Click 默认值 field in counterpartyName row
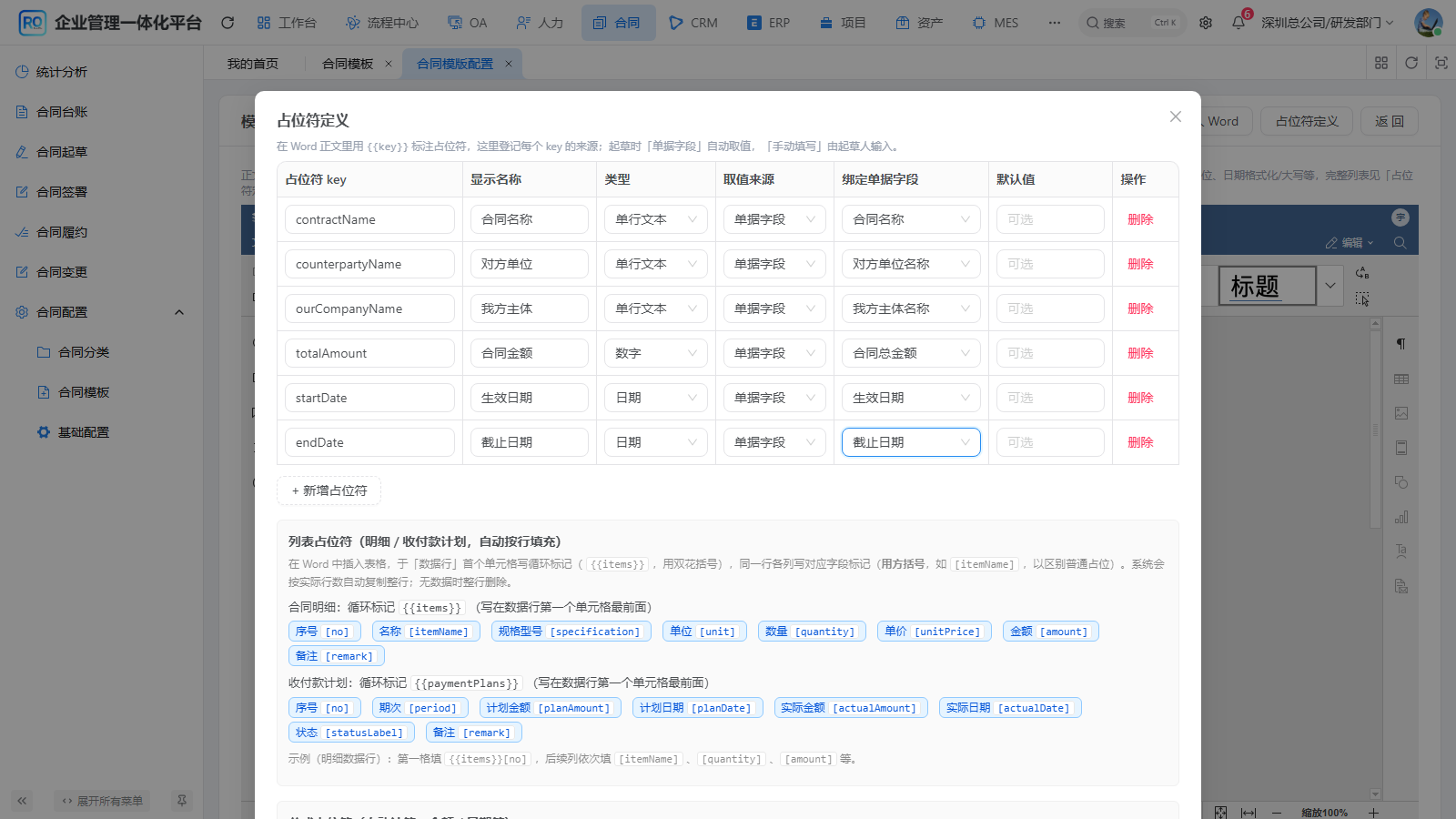Viewport: 1456px width, 819px height. (1050, 264)
